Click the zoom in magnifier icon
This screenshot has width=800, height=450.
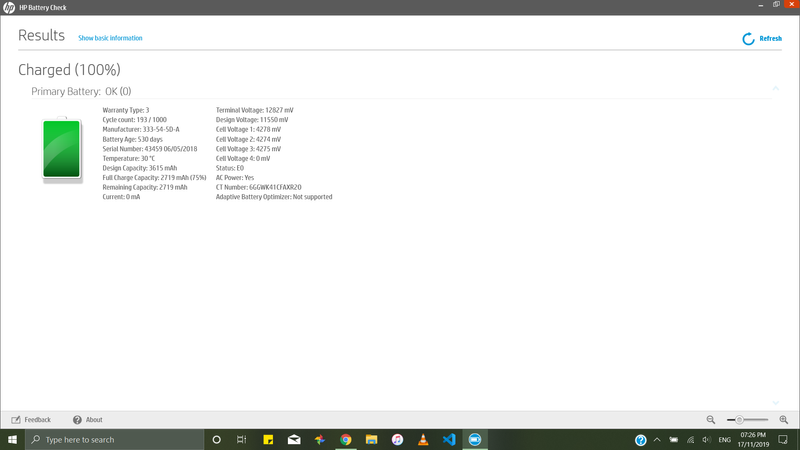(784, 420)
